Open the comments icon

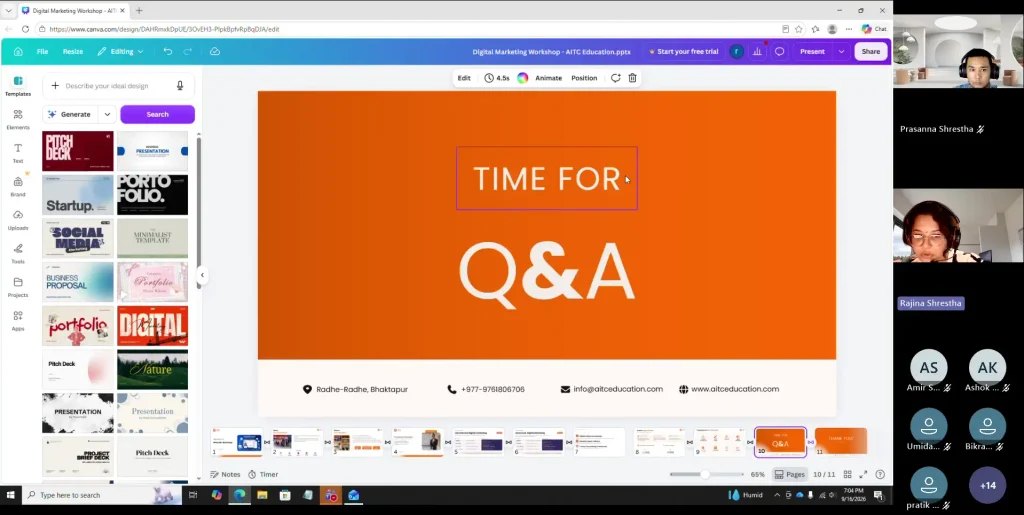pyautogui.click(x=779, y=52)
